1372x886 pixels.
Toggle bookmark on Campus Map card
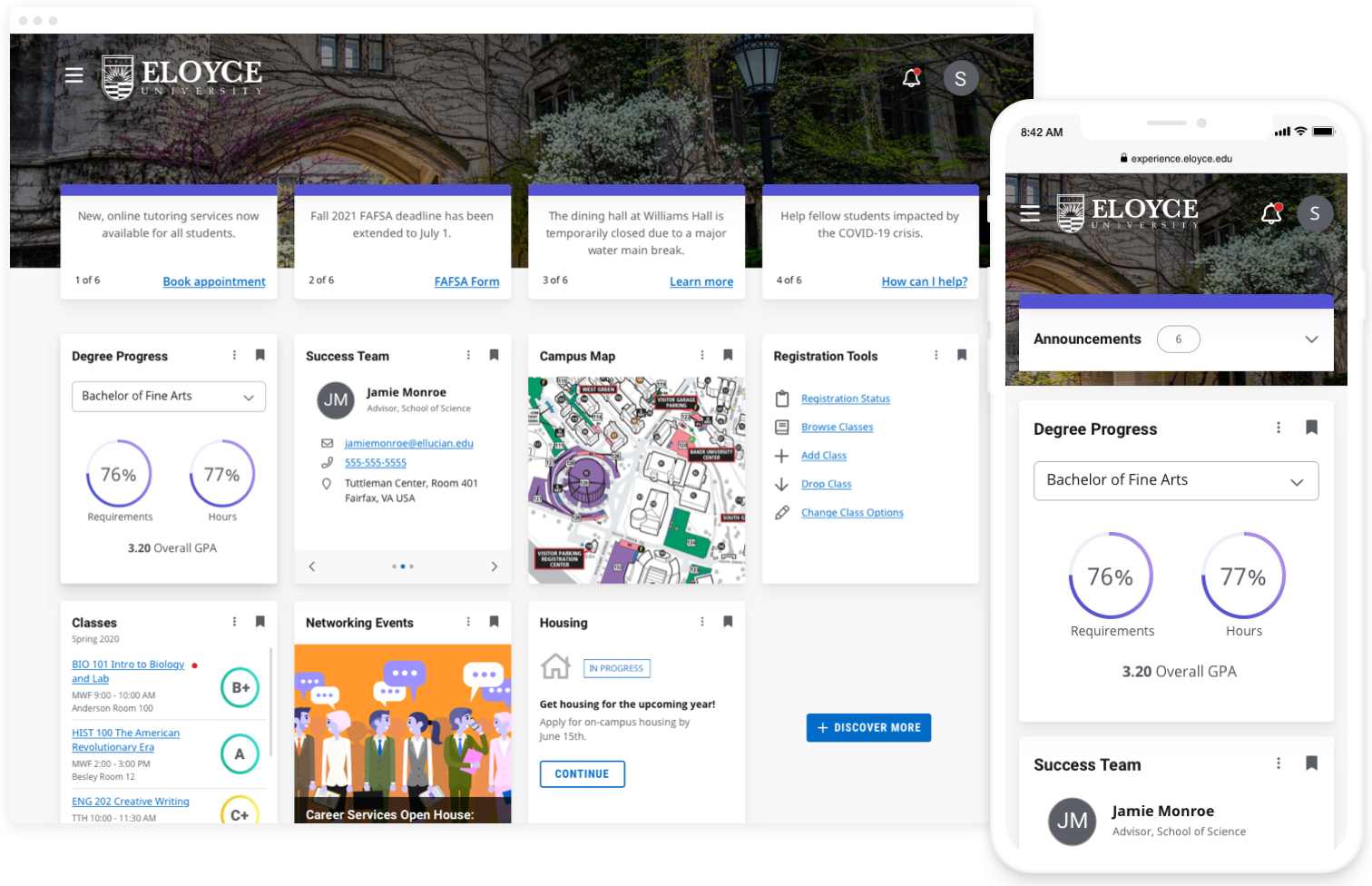pyautogui.click(x=728, y=355)
